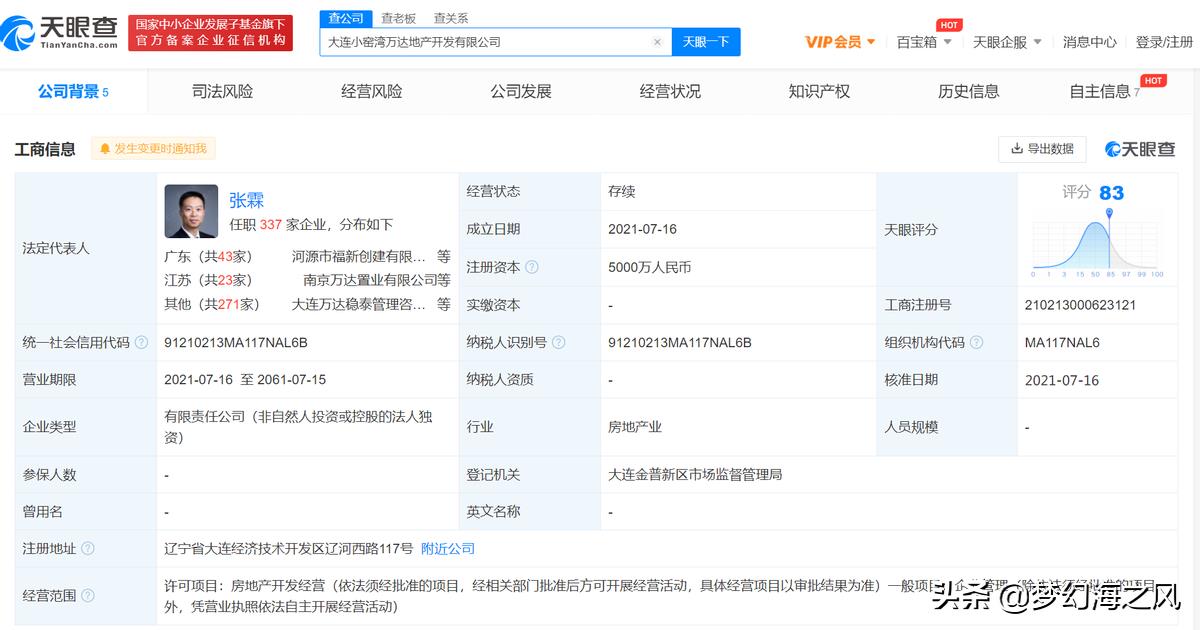Select the 查老板 search tab

coord(398,18)
